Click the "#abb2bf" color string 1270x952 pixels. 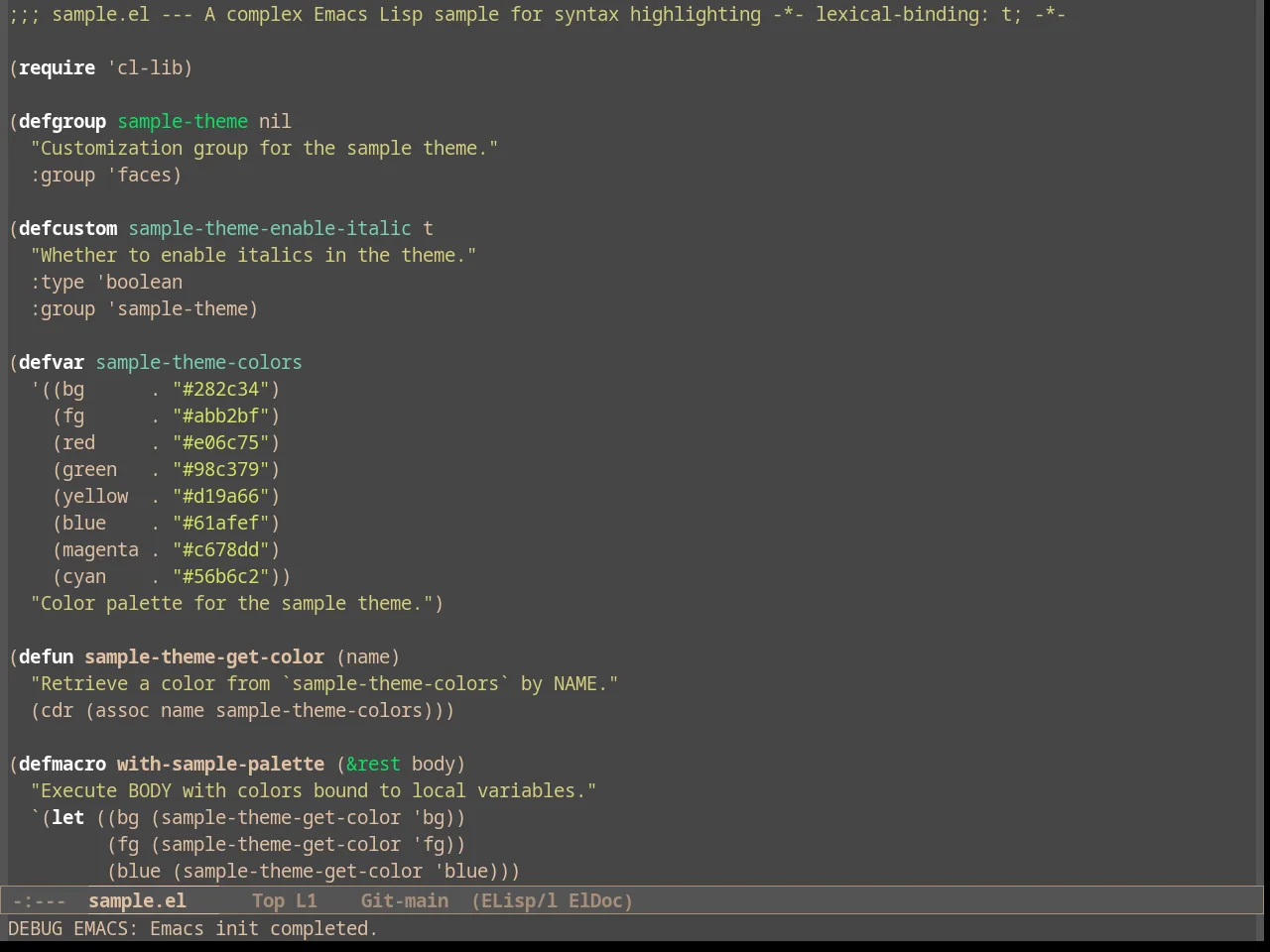click(x=221, y=416)
